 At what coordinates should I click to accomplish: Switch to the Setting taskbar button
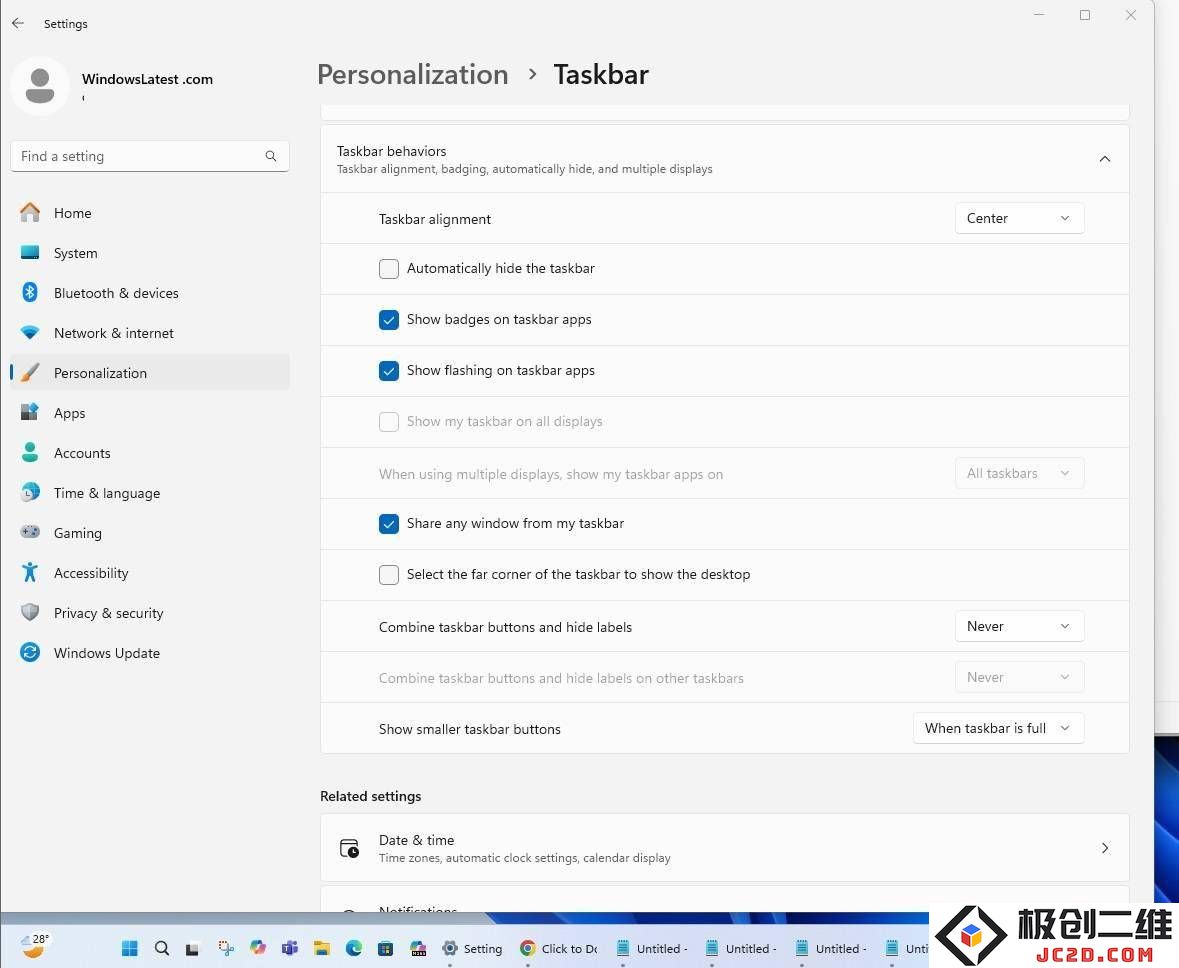pyautogui.click(x=472, y=948)
